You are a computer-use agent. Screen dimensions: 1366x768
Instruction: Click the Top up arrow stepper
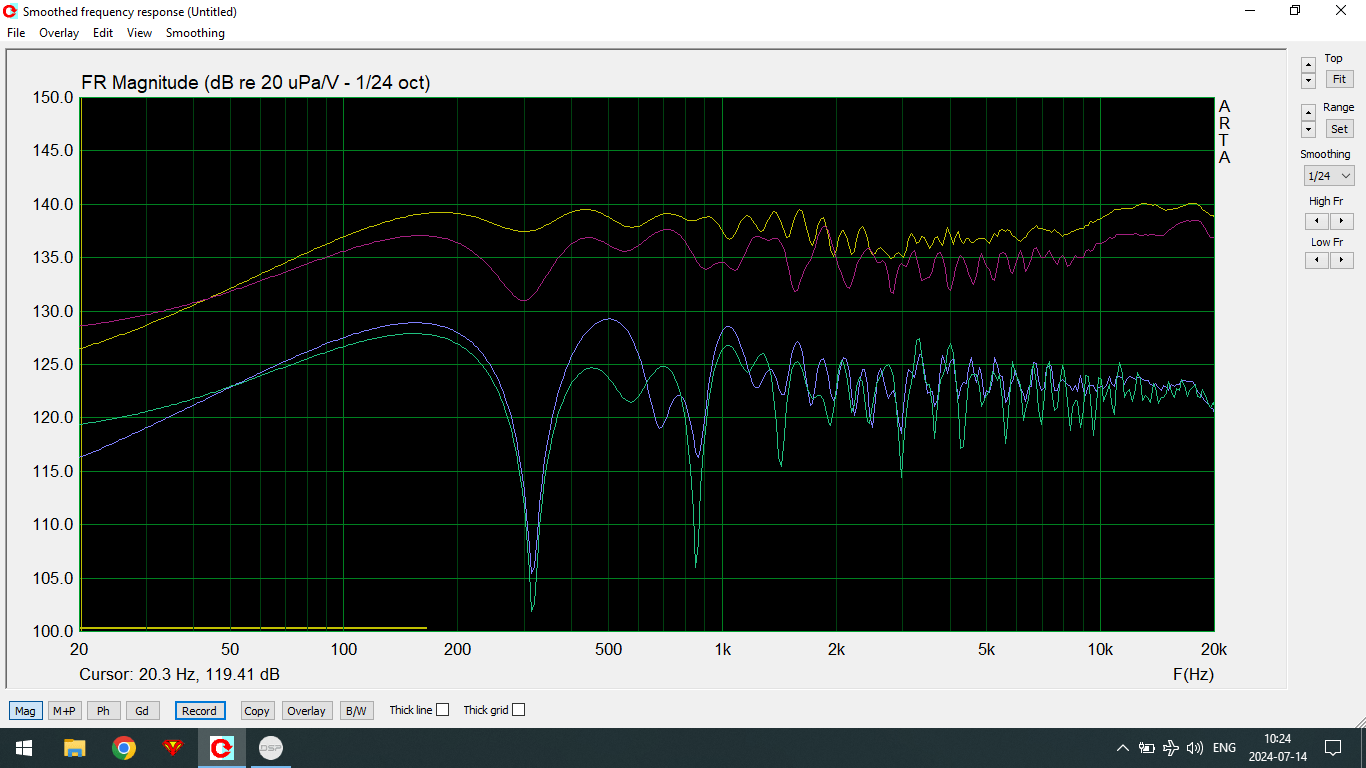tap(1308, 64)
